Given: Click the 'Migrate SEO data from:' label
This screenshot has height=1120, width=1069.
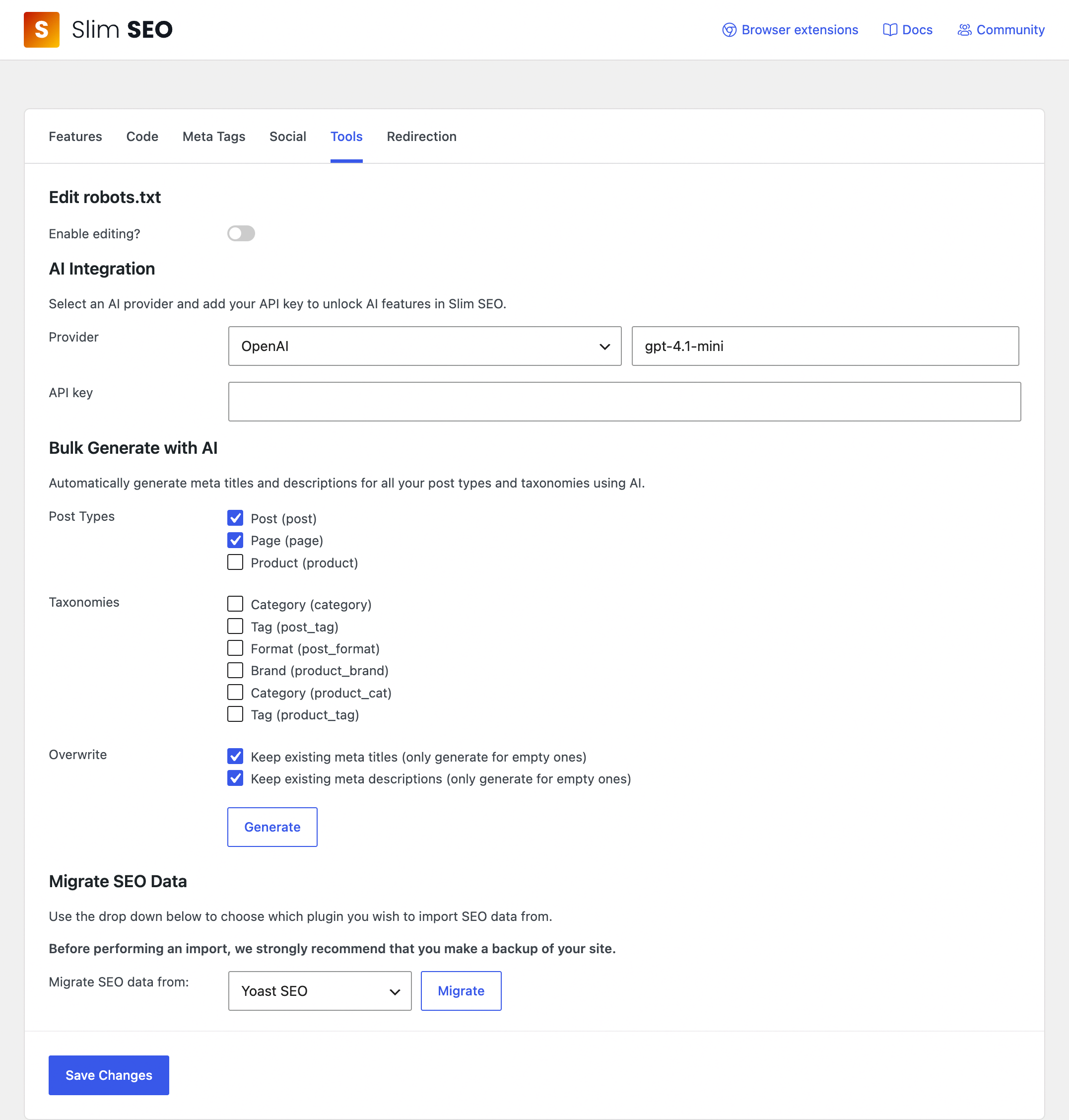Looking at the screenshot, I should tap(119, 981).
